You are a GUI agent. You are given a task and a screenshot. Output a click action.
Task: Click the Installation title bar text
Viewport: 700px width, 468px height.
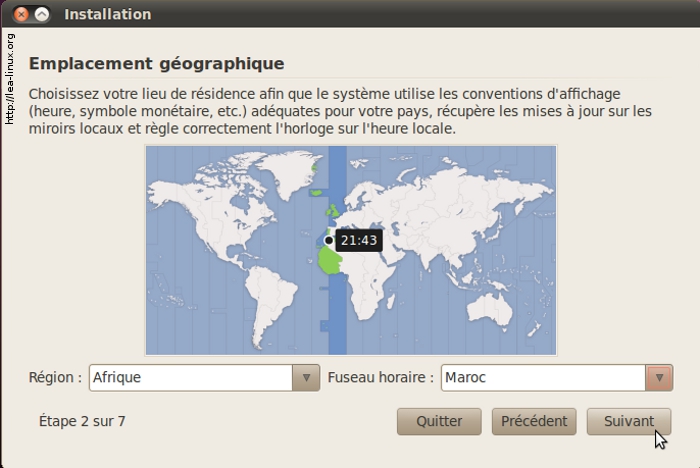click(107, 15)
